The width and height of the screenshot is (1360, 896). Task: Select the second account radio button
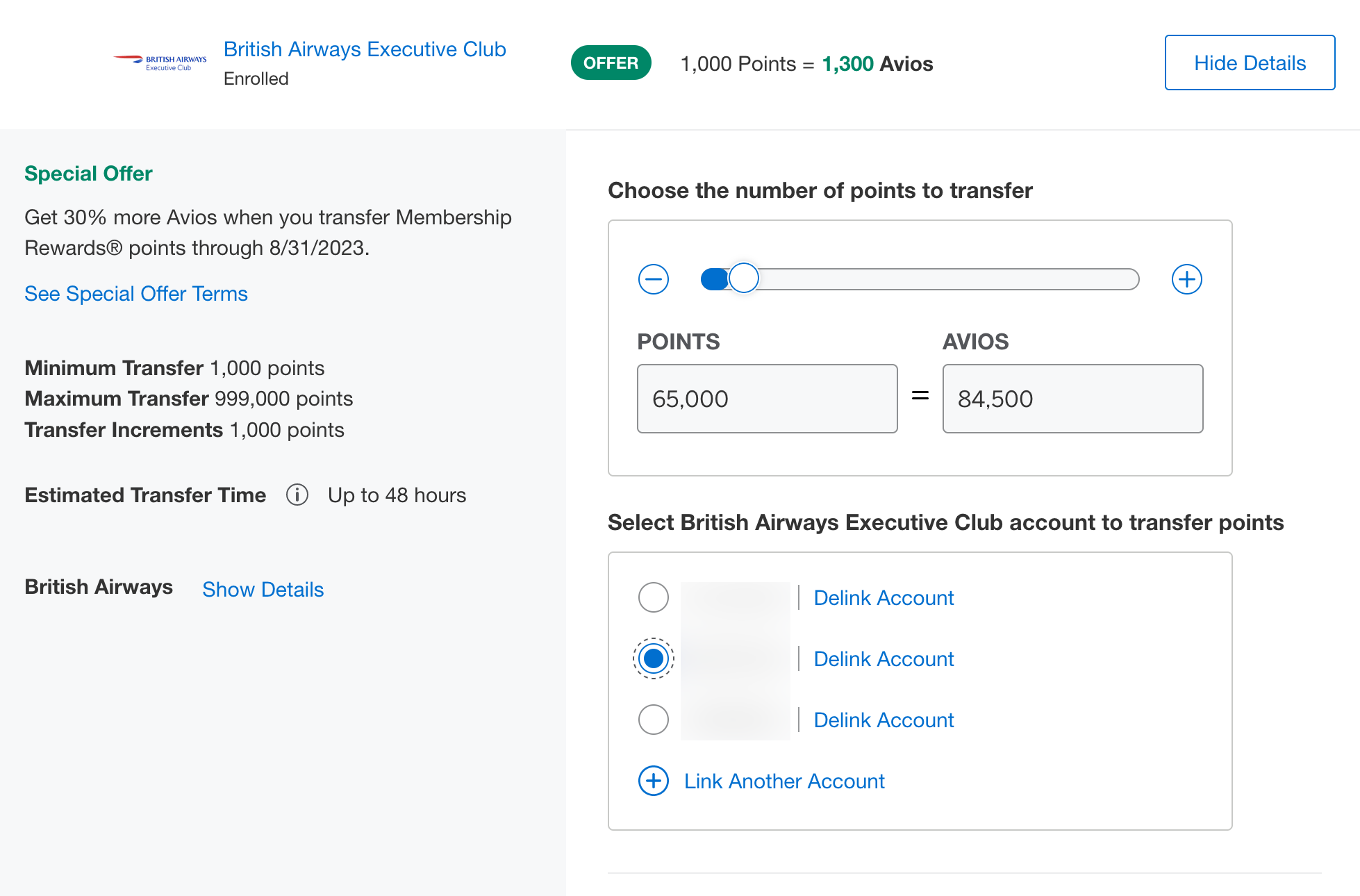tap(653, 658)
